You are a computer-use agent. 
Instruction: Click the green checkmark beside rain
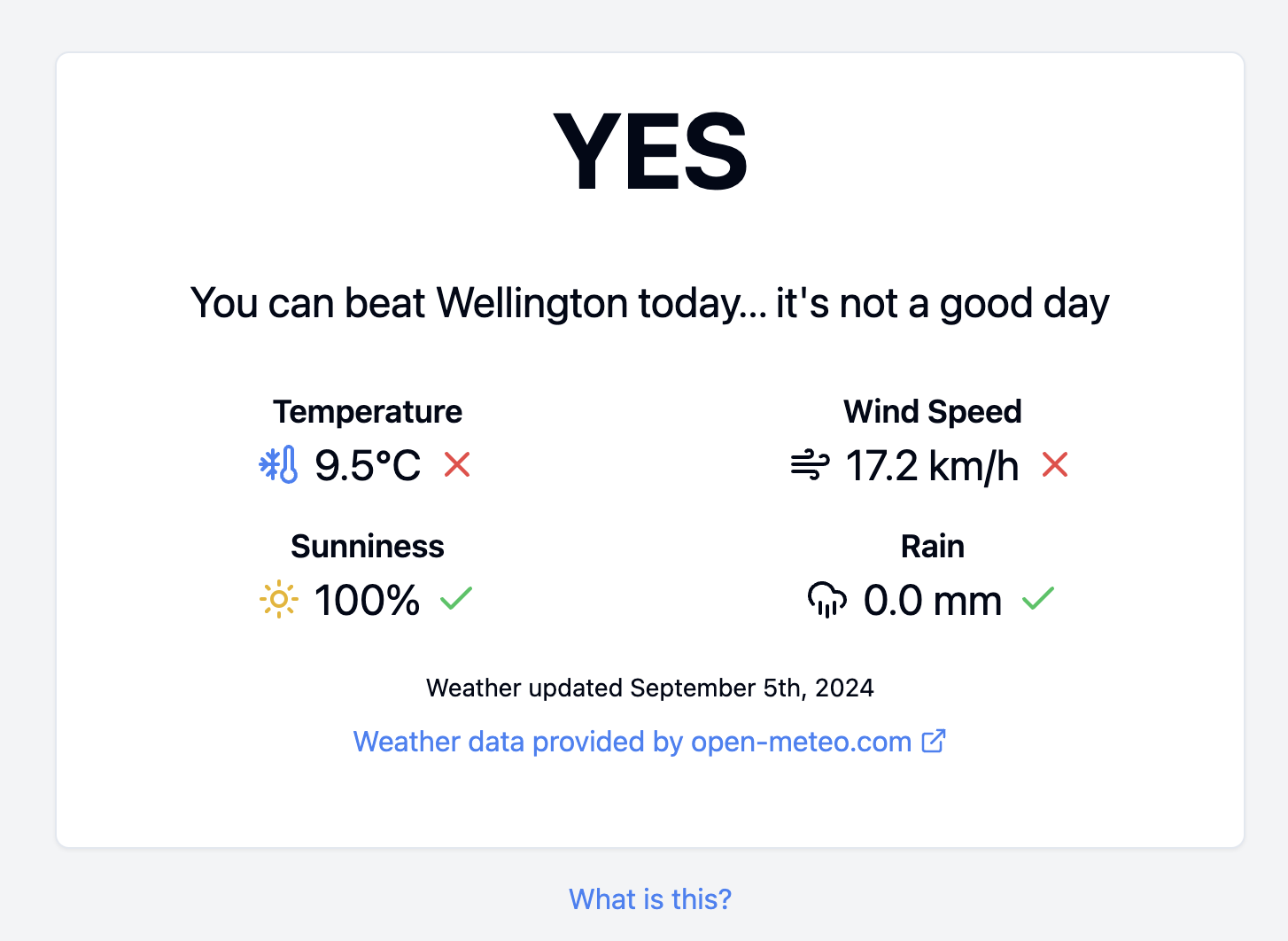pyautogui.click(x=1038, y=599)
